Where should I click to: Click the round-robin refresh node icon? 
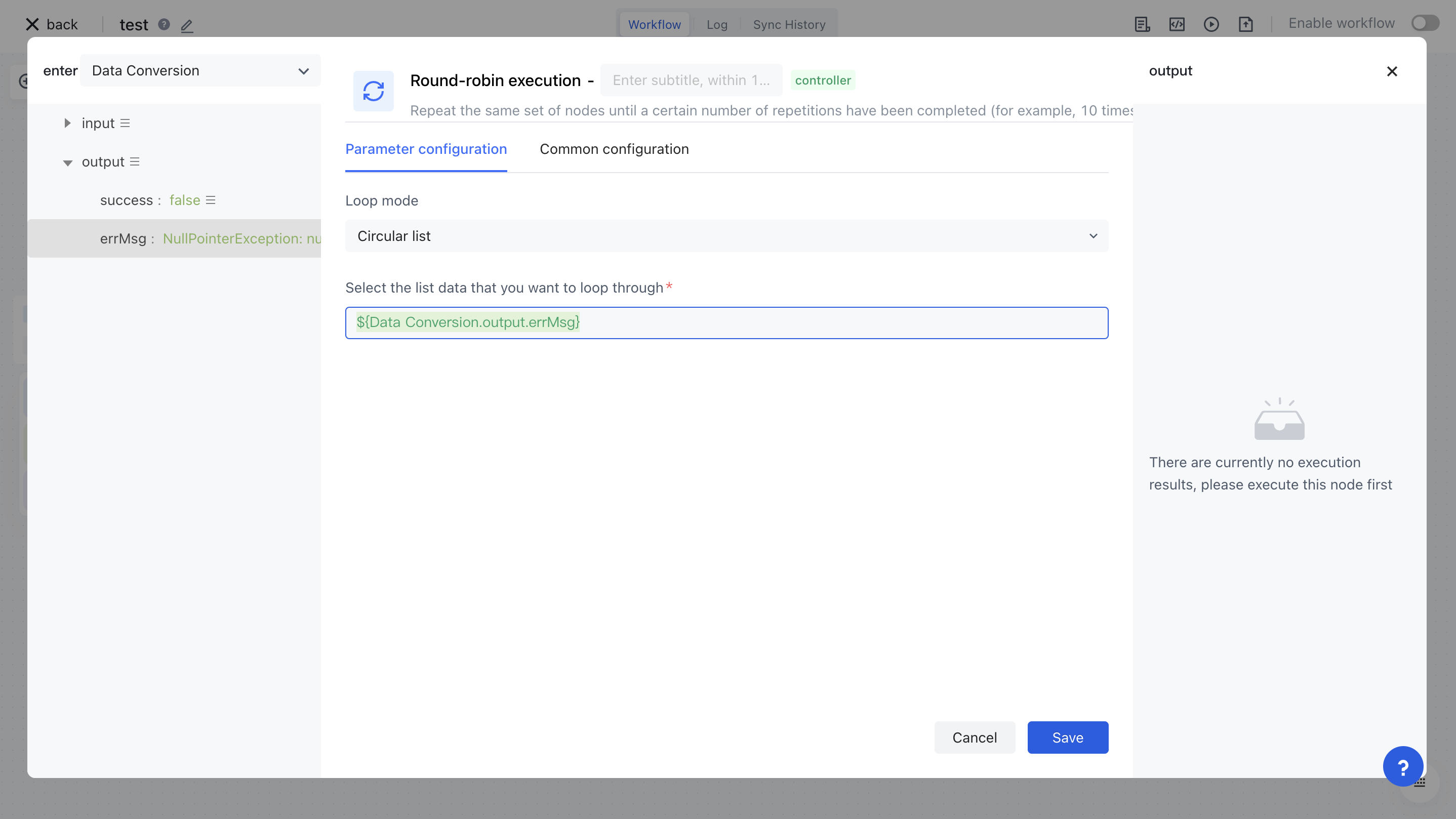[373, 91]
